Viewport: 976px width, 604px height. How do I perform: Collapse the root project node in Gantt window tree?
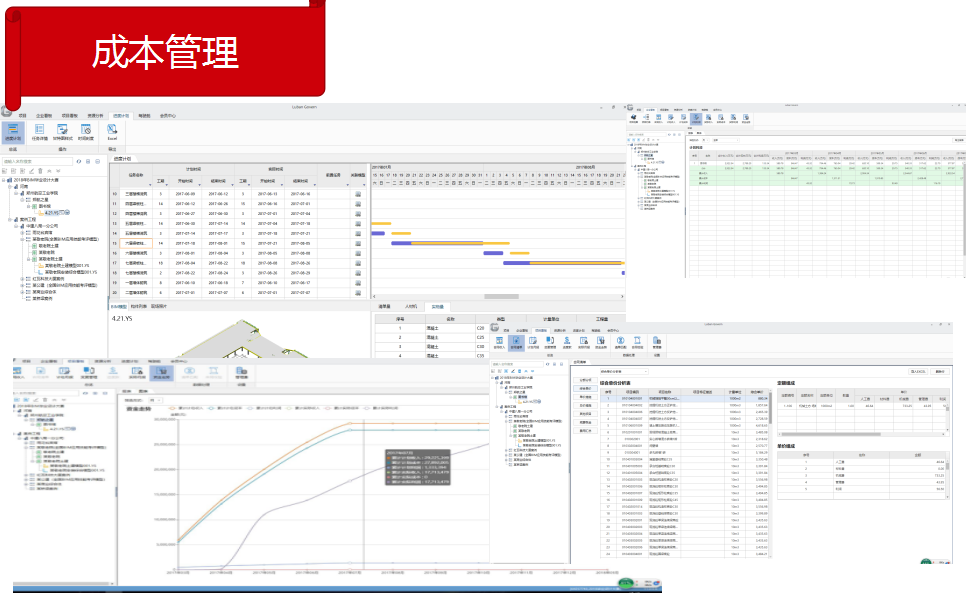pyautogui.click(x=4, y=180)
